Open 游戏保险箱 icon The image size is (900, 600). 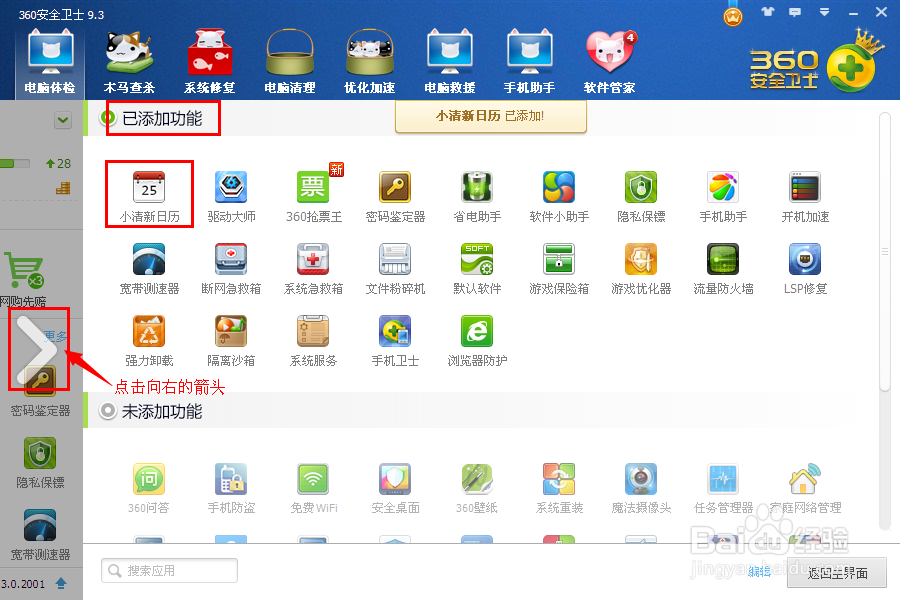[x=559, y=269]
